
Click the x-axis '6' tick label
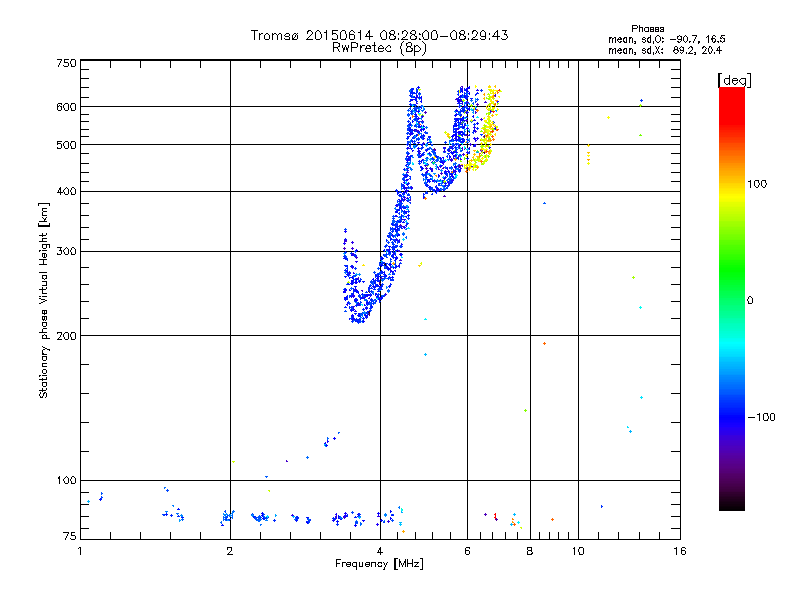(x=467, y=551)
